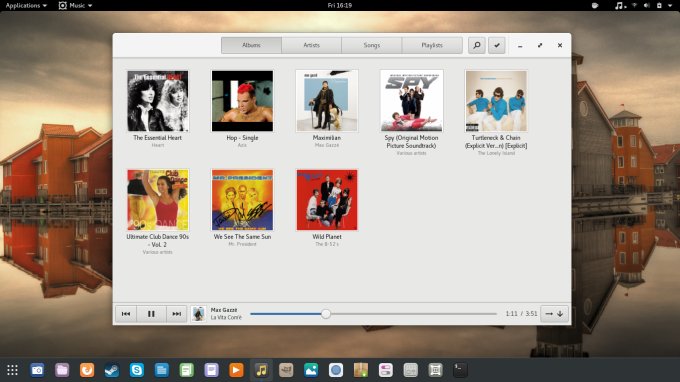Click the Music app icon in dock
This screenshot has height=382, width=680.
pos(261,370)
